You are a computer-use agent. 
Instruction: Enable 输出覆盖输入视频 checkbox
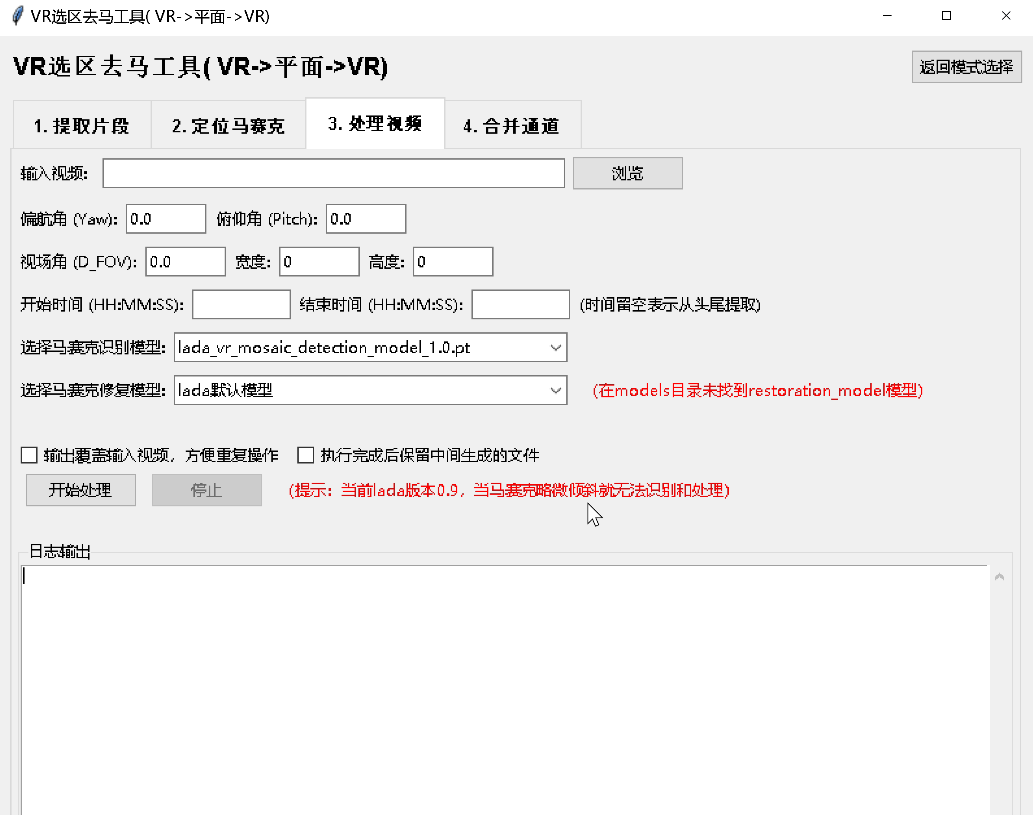coord(29,455)
